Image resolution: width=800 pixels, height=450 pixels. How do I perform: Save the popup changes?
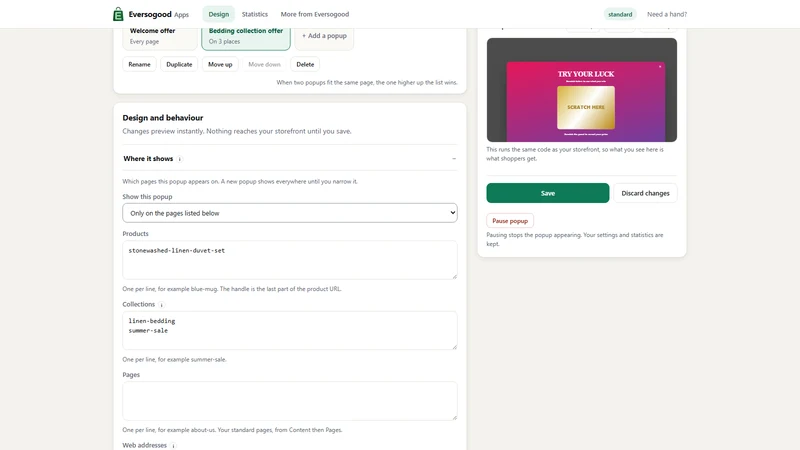click(x=547, y=193)
